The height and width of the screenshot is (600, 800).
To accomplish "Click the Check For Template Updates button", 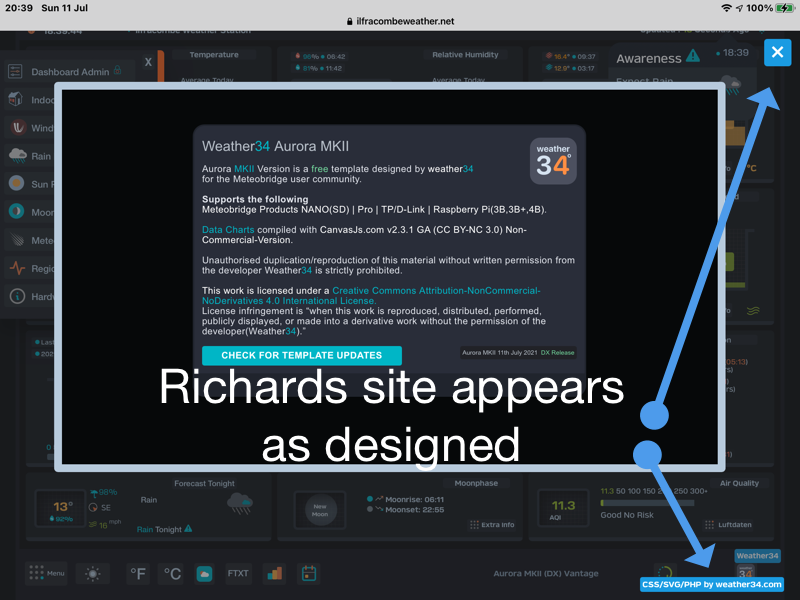I will pos(302,356).
